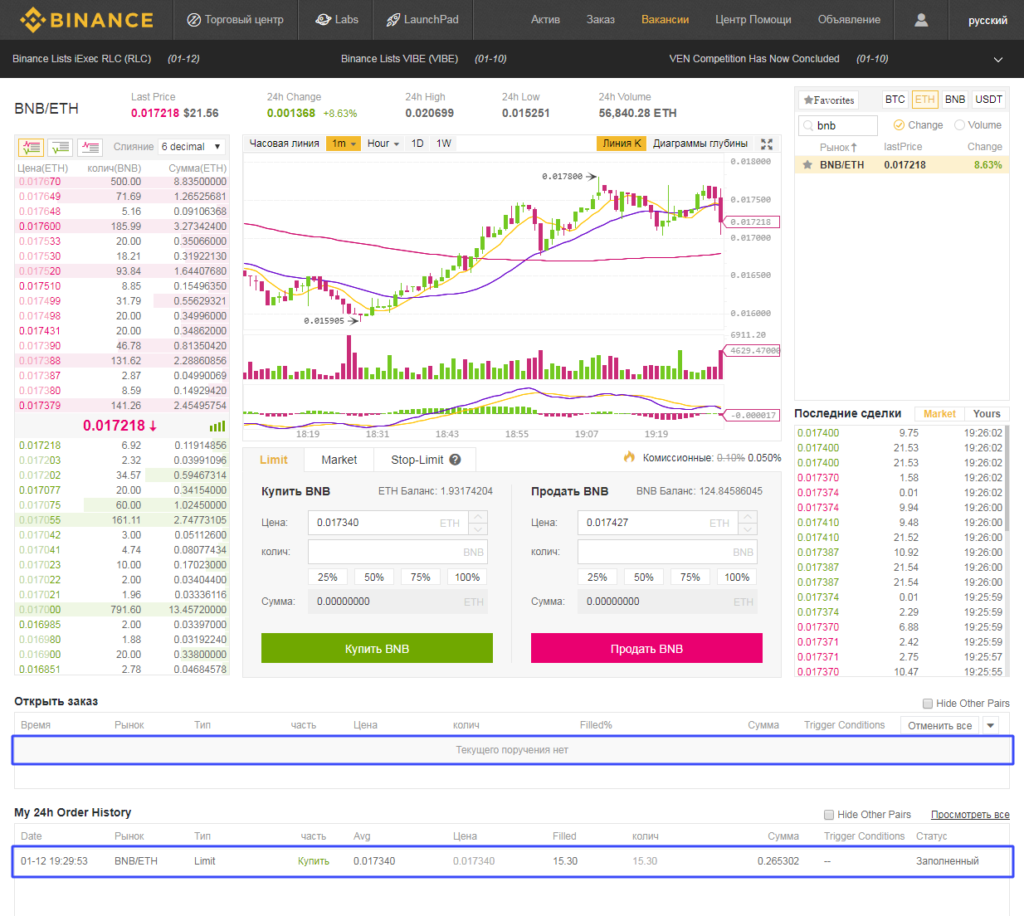Open Просмотреть все link
This screenshot has width=1024, height=916.
970,814
